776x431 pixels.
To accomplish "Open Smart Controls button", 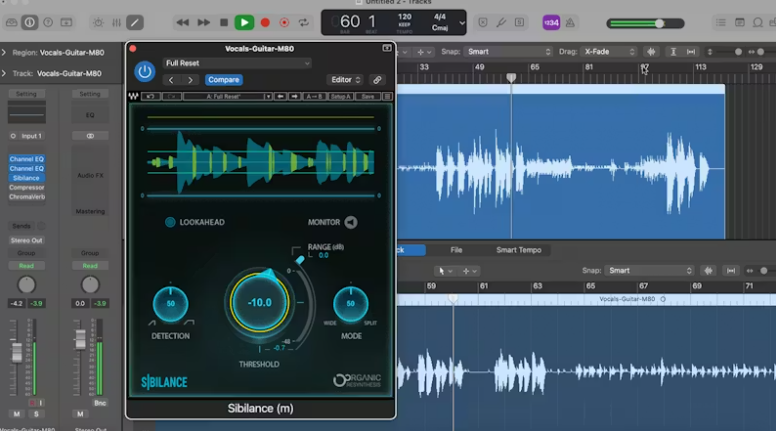I will coord(98,23).
